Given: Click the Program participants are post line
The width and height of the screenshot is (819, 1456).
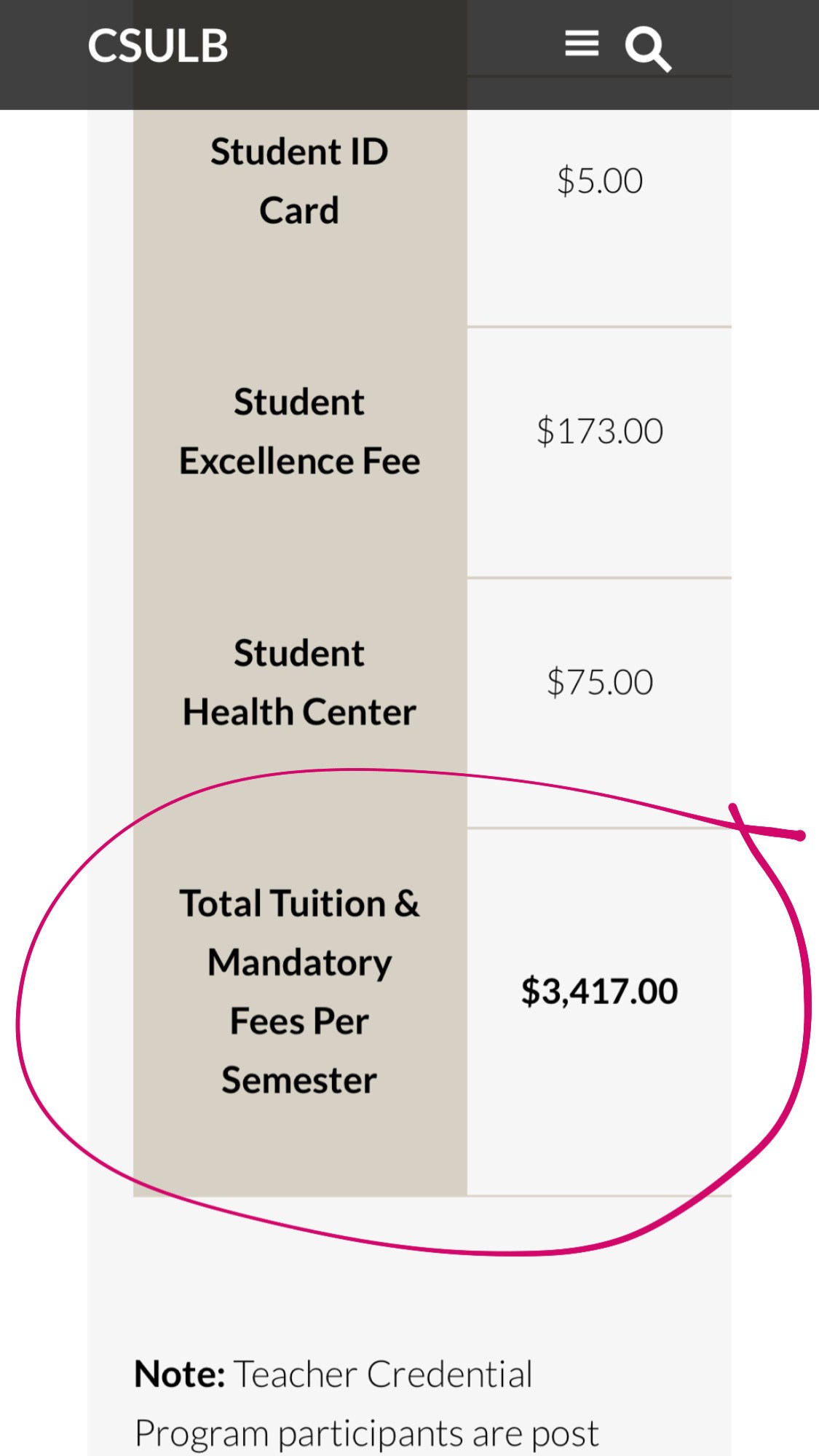Looking at the screenshot, I should click(367, 1433).
